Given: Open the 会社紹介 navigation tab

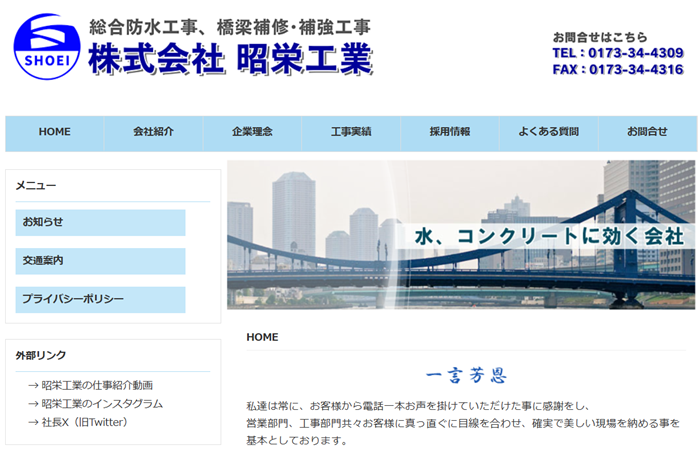Looking at the screenshot, I should pyautogui.click(x=154, y=132).
